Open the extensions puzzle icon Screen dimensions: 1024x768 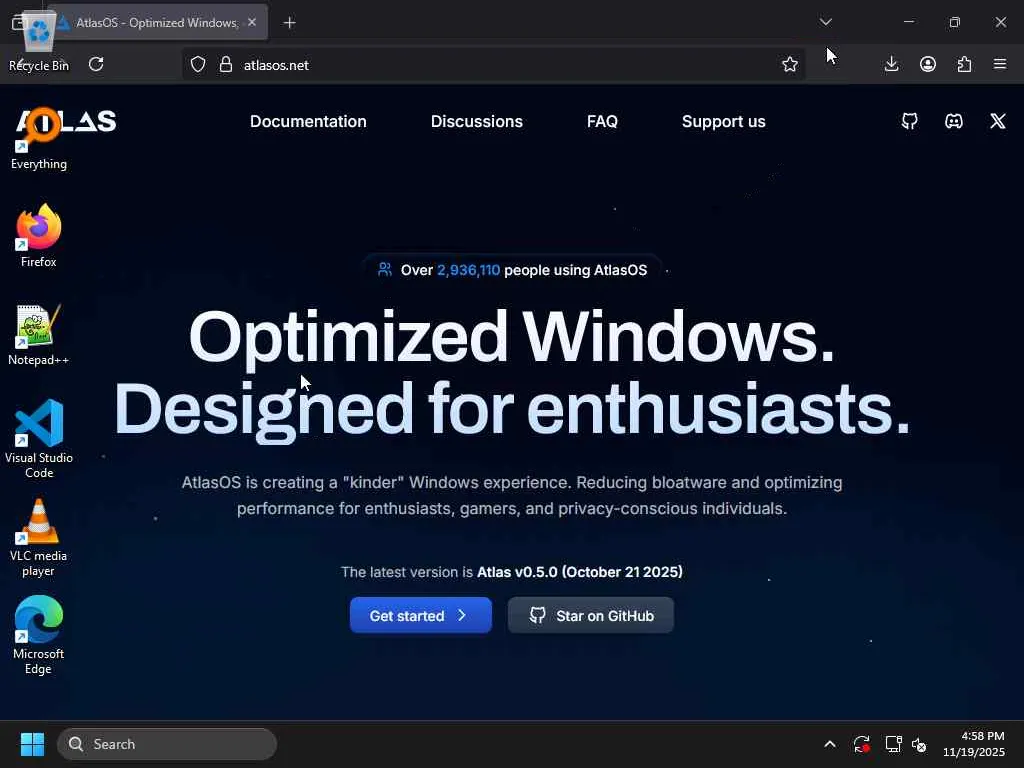965,64
